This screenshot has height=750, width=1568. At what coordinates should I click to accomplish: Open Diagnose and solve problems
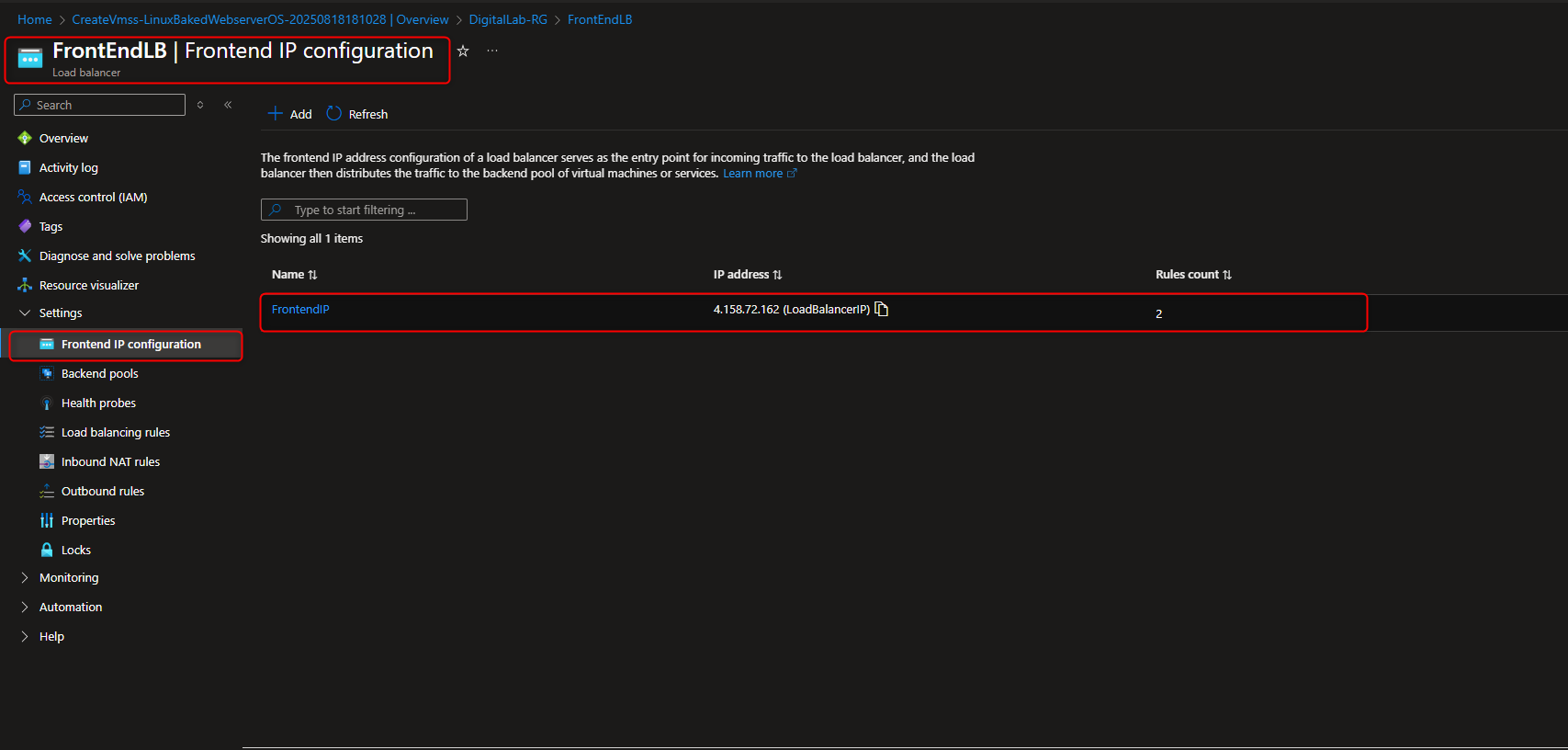(x=118, y=256)
